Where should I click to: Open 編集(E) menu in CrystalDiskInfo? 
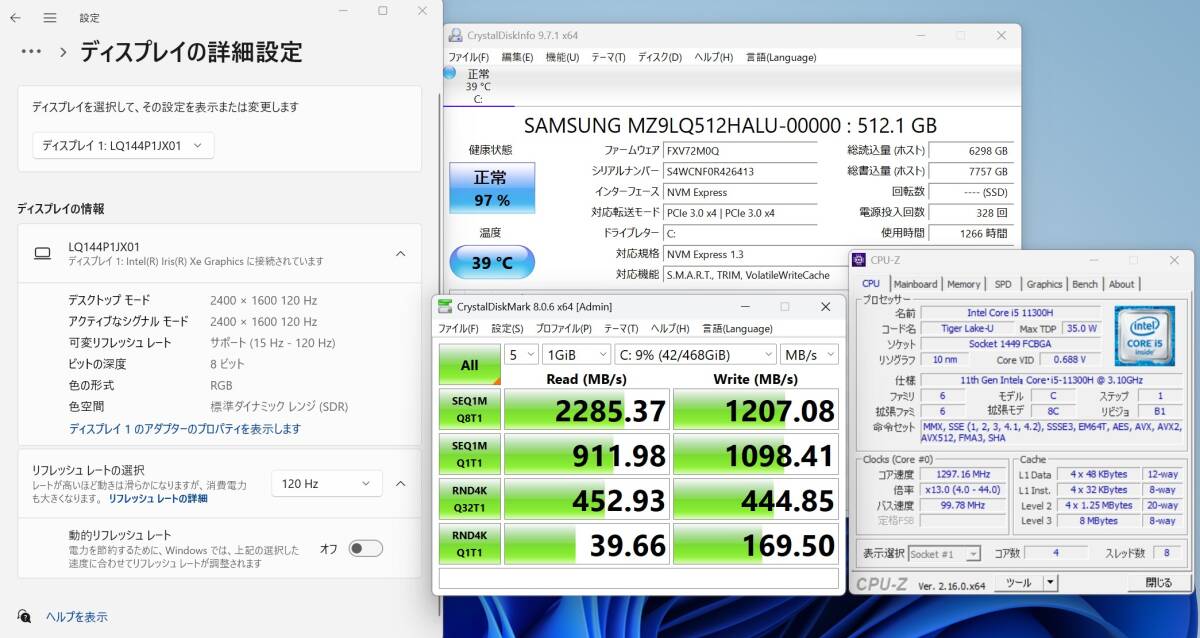(517, 57)
